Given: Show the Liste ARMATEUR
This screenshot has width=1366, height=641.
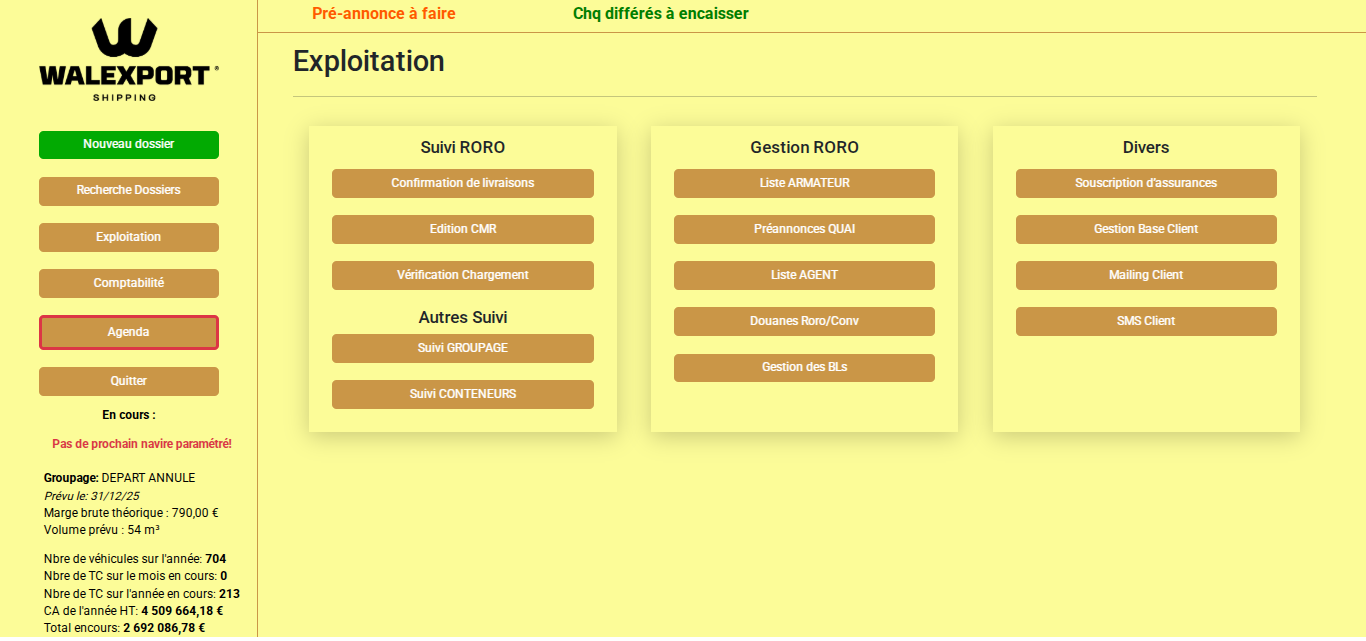Looking at the screenshot, I should (x=804, y=183).
